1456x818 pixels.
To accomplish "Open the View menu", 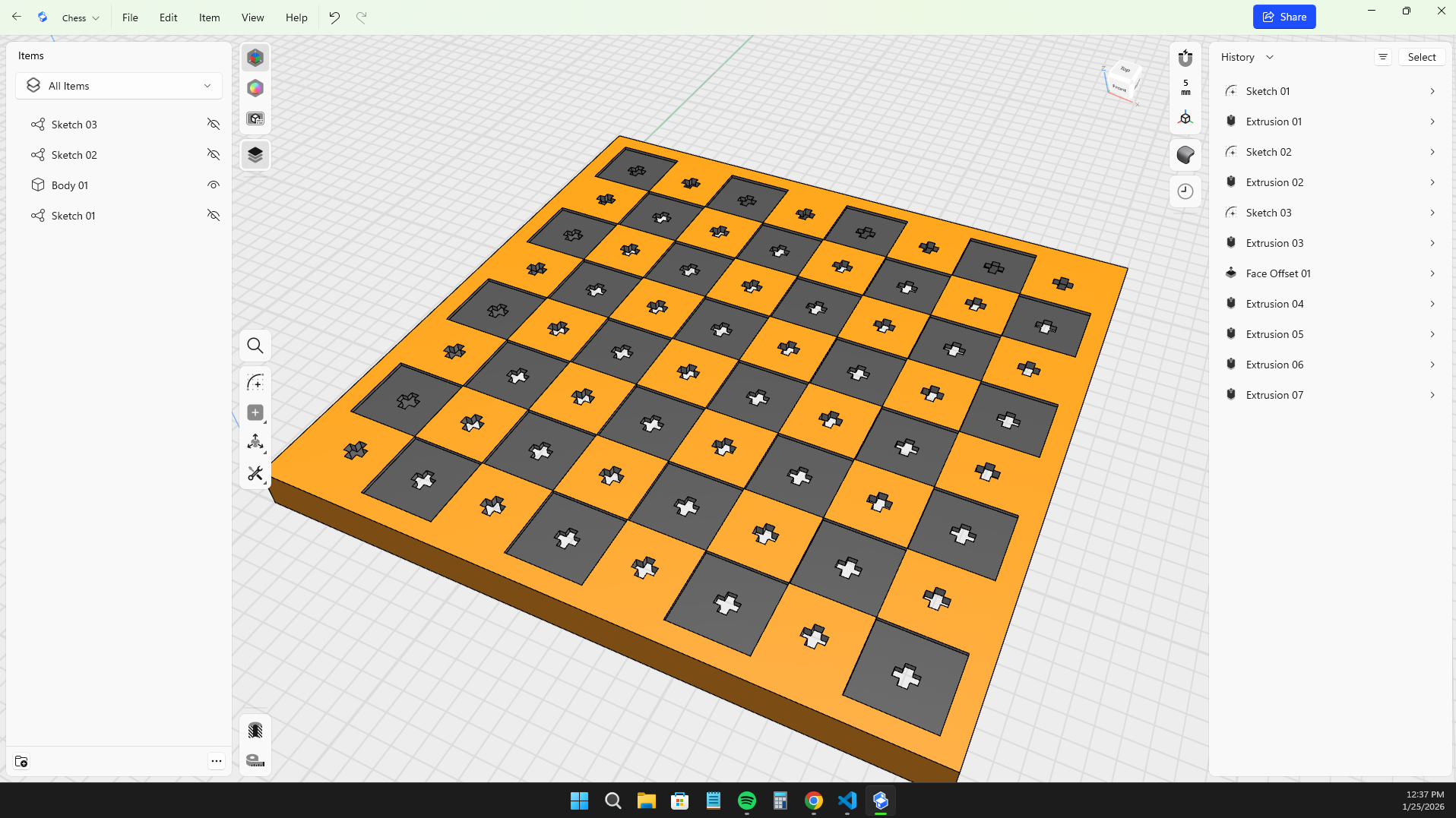I will (253, 17).
